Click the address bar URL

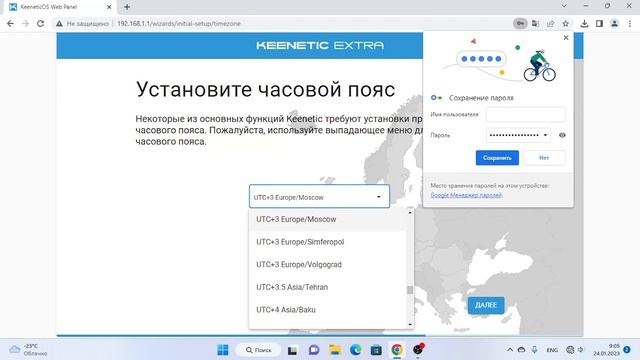point(179,24)
